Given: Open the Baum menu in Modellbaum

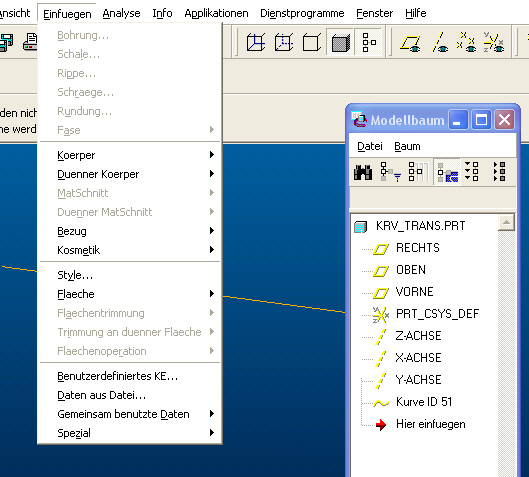Looking at the screenshot, I should [x=407, y=146].
